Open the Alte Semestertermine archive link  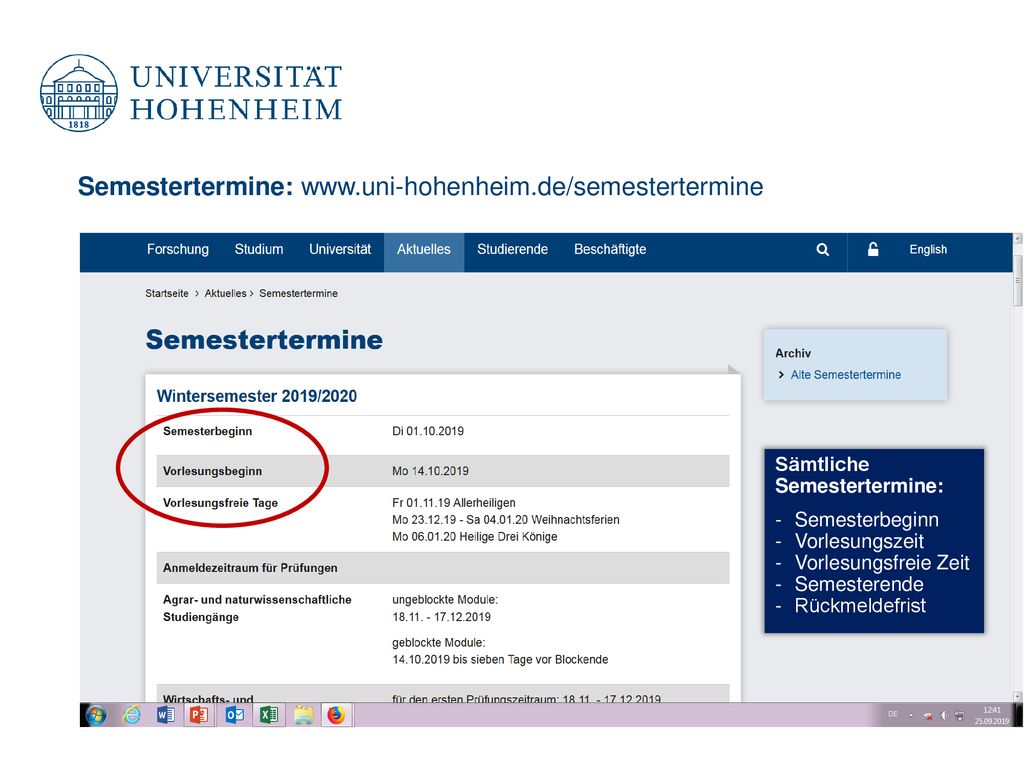pos(846,375)
